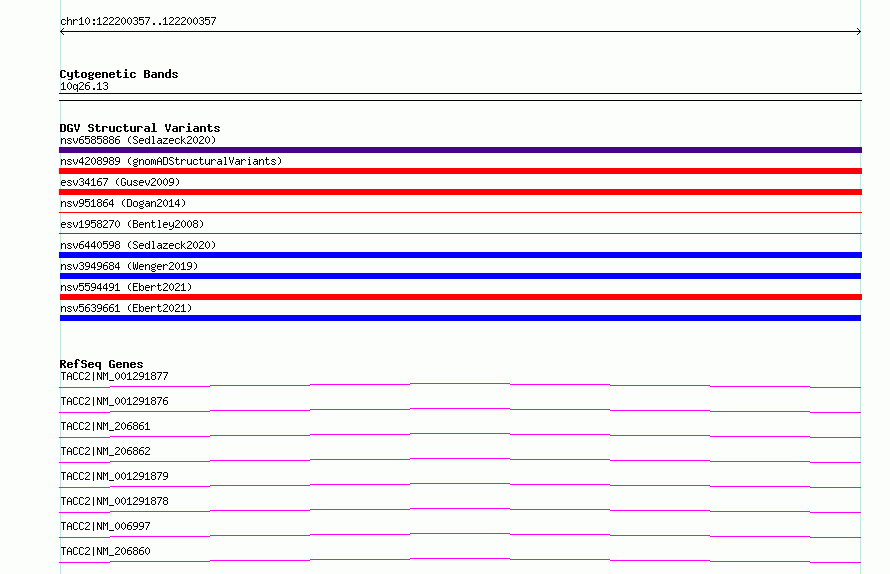This screenshot has height=574, width=890.
Task: Click the Cytogenetic Bands track title
Action: (119, 74)
